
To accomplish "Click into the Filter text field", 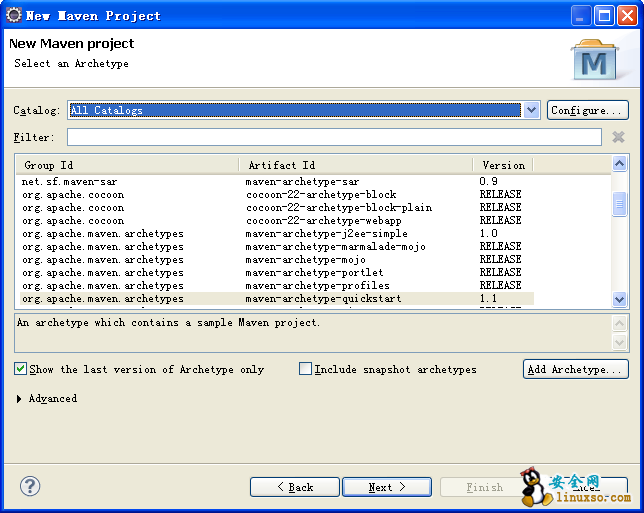I will (x=333, y=137).
